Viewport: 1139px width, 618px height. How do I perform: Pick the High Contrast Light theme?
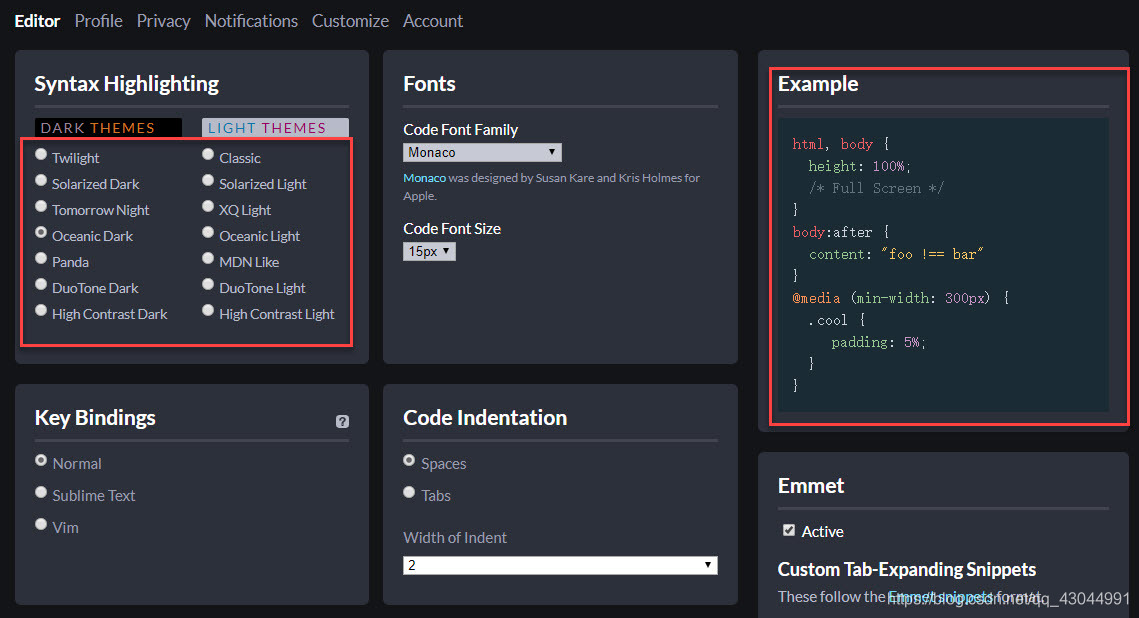[208, 311]
